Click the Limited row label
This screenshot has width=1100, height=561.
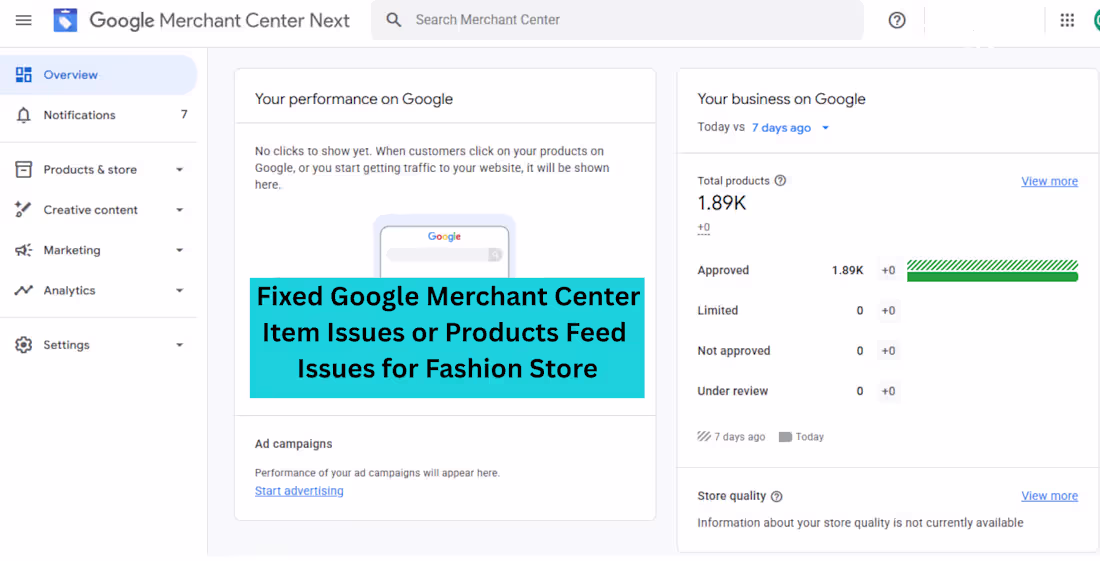click(717, 311)
